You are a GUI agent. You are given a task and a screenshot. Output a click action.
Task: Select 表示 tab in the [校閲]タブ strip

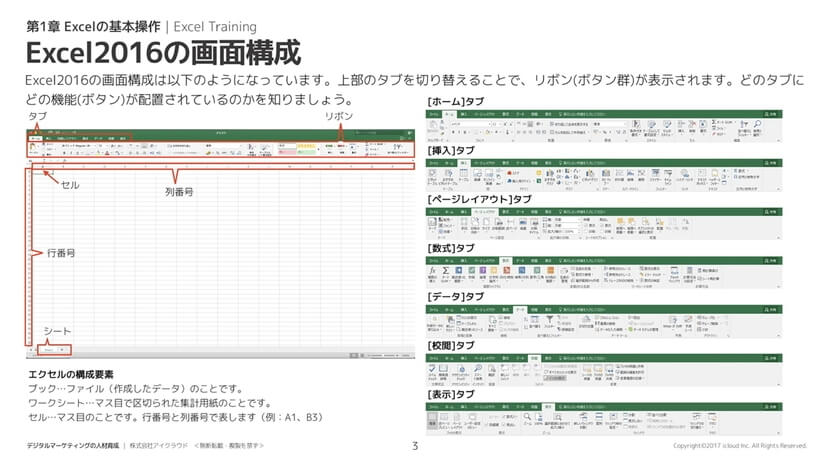click(x=548, y=359)
